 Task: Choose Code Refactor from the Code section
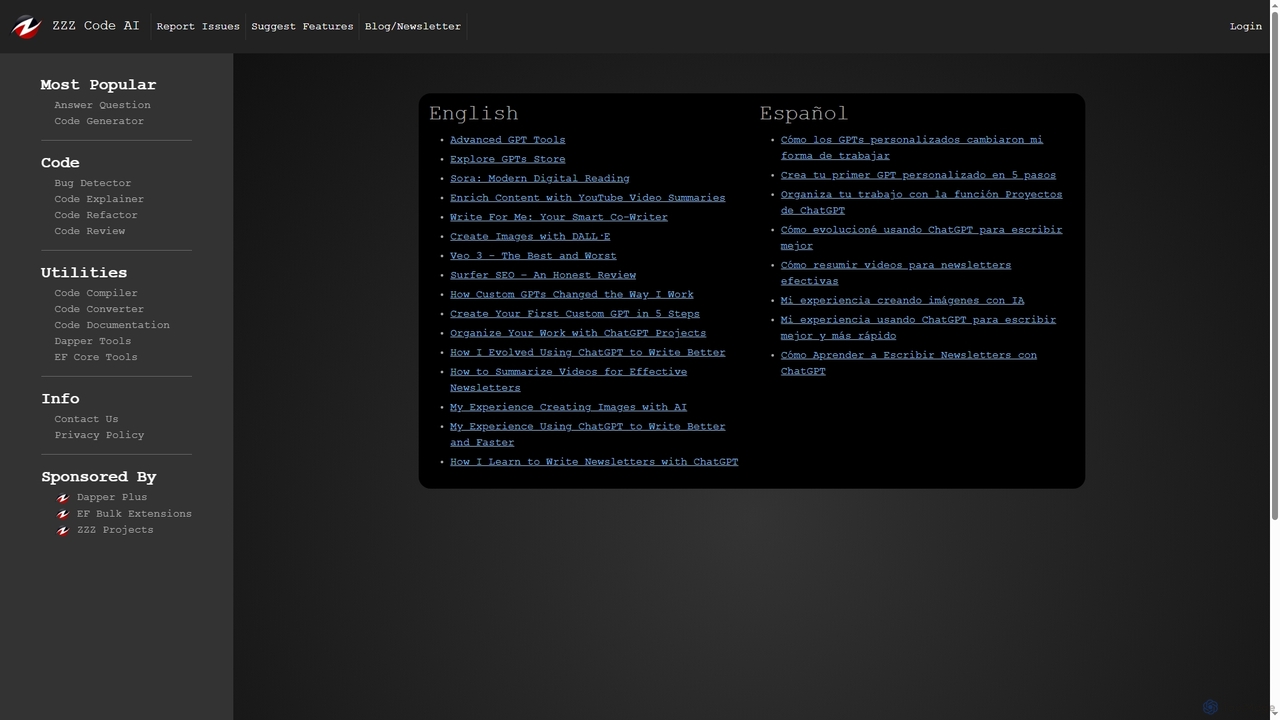pyautogui.click(x=96, y=215)
